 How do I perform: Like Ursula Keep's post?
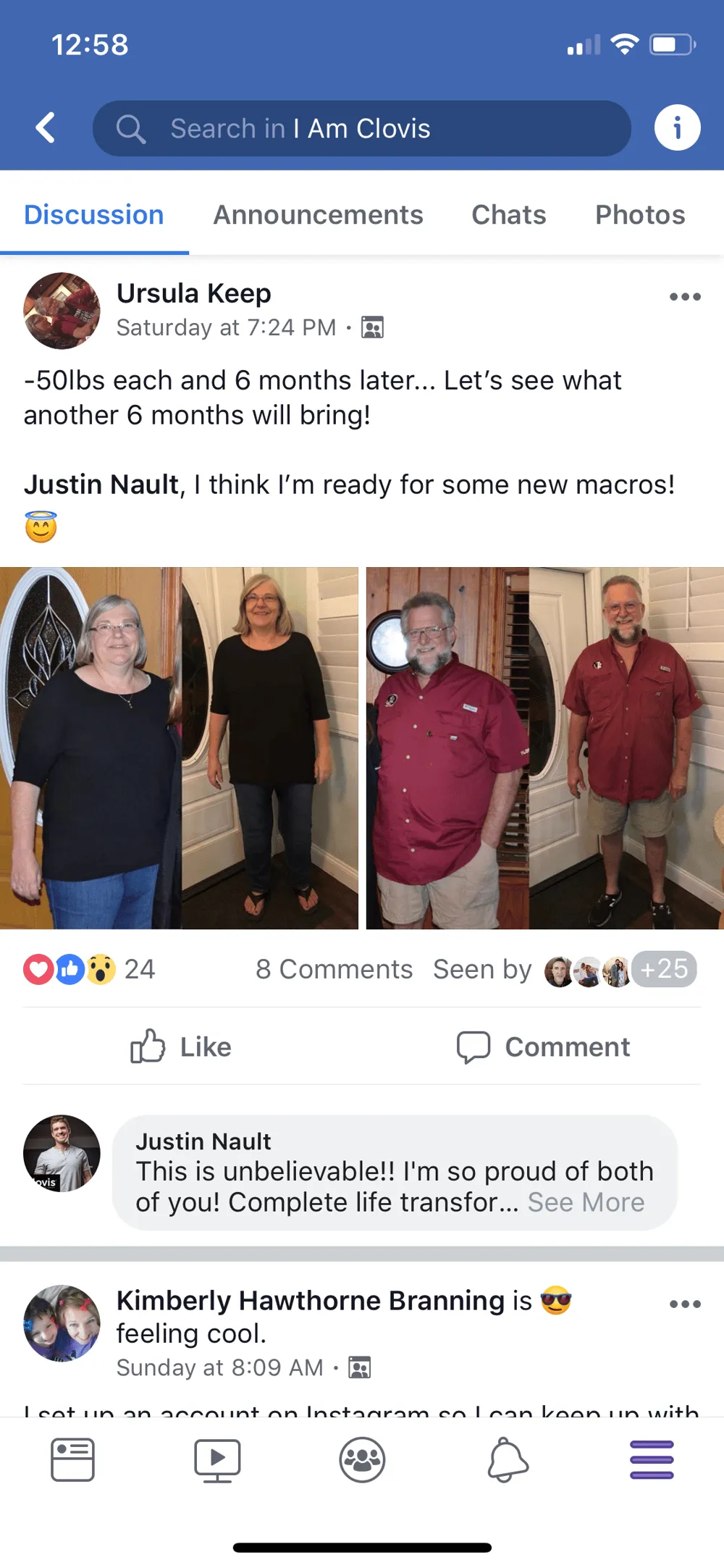pyautogui.click(x=180, y=1047)
